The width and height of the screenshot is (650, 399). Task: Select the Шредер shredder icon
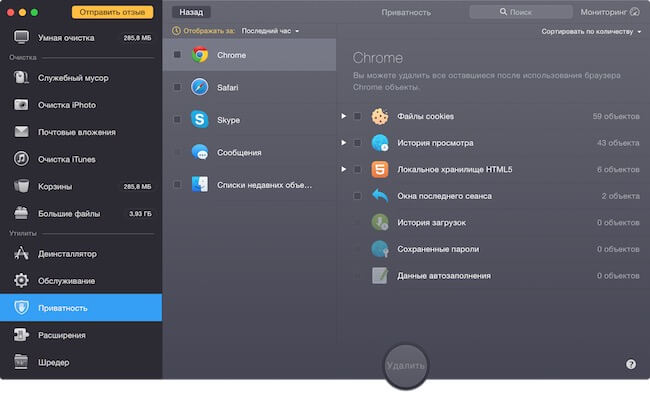click(x=21, y=362)
